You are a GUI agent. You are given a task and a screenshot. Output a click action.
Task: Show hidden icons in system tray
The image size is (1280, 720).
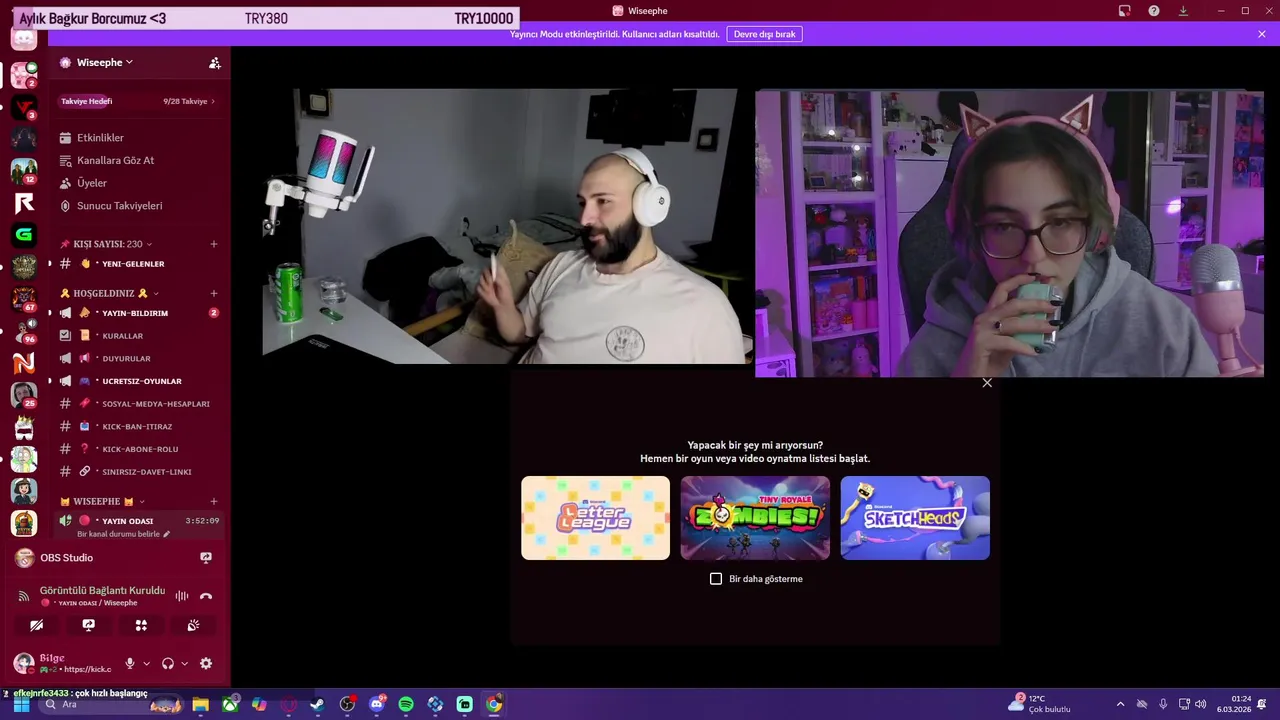tap(1120, 704)
